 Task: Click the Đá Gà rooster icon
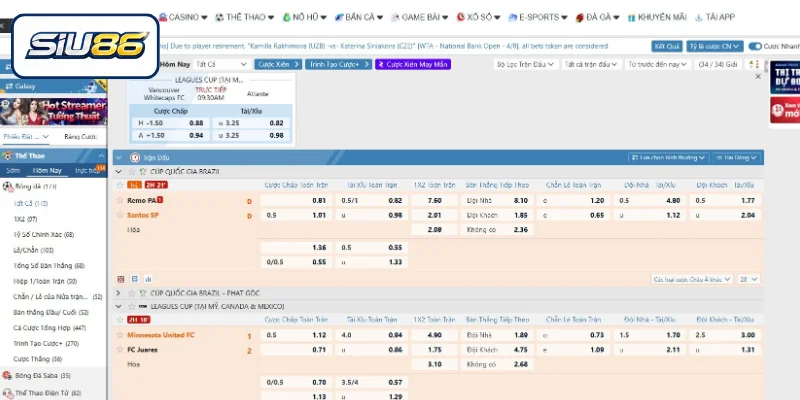[x=580, y=17]
